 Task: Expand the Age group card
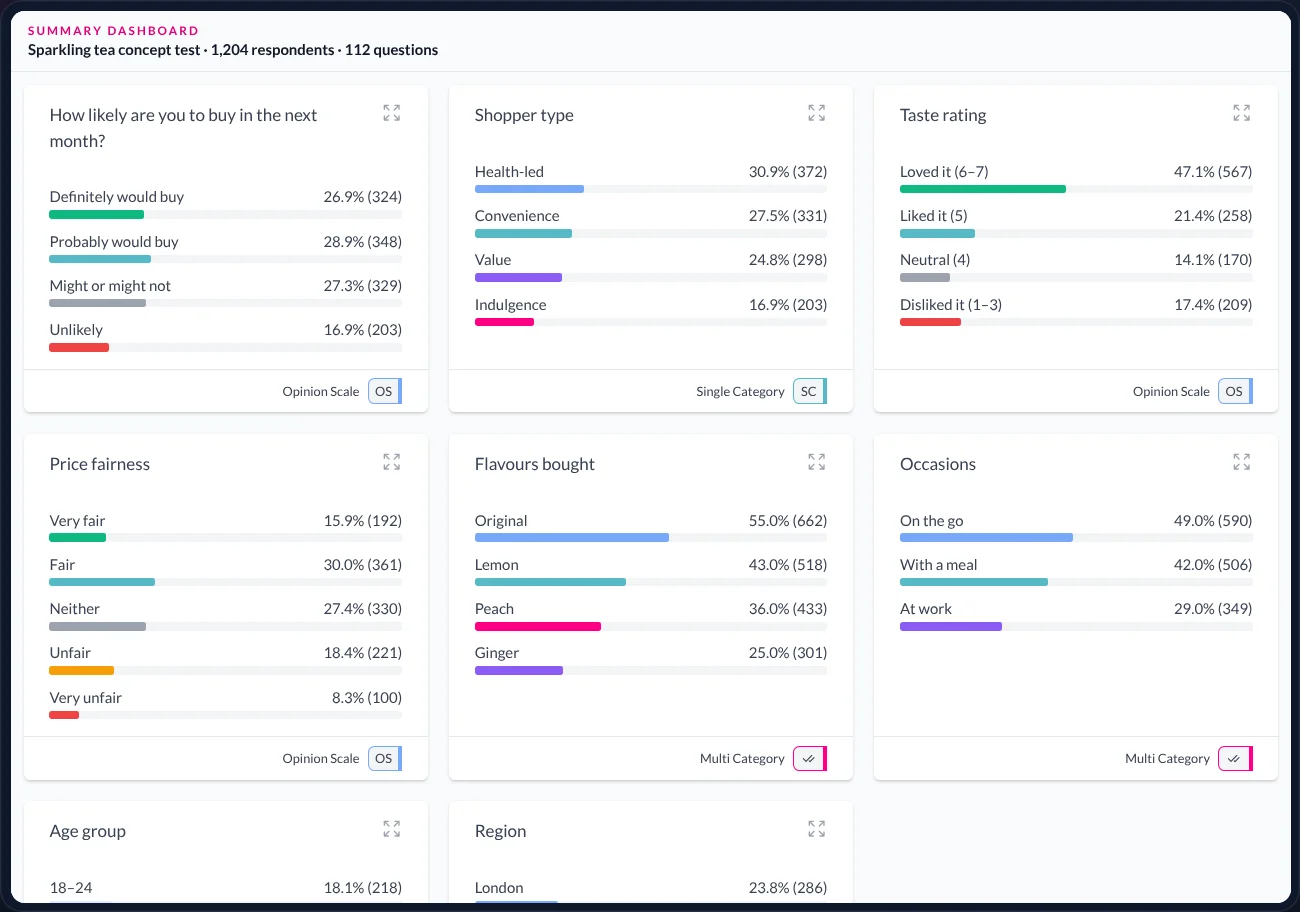click(x=392, y=829)
